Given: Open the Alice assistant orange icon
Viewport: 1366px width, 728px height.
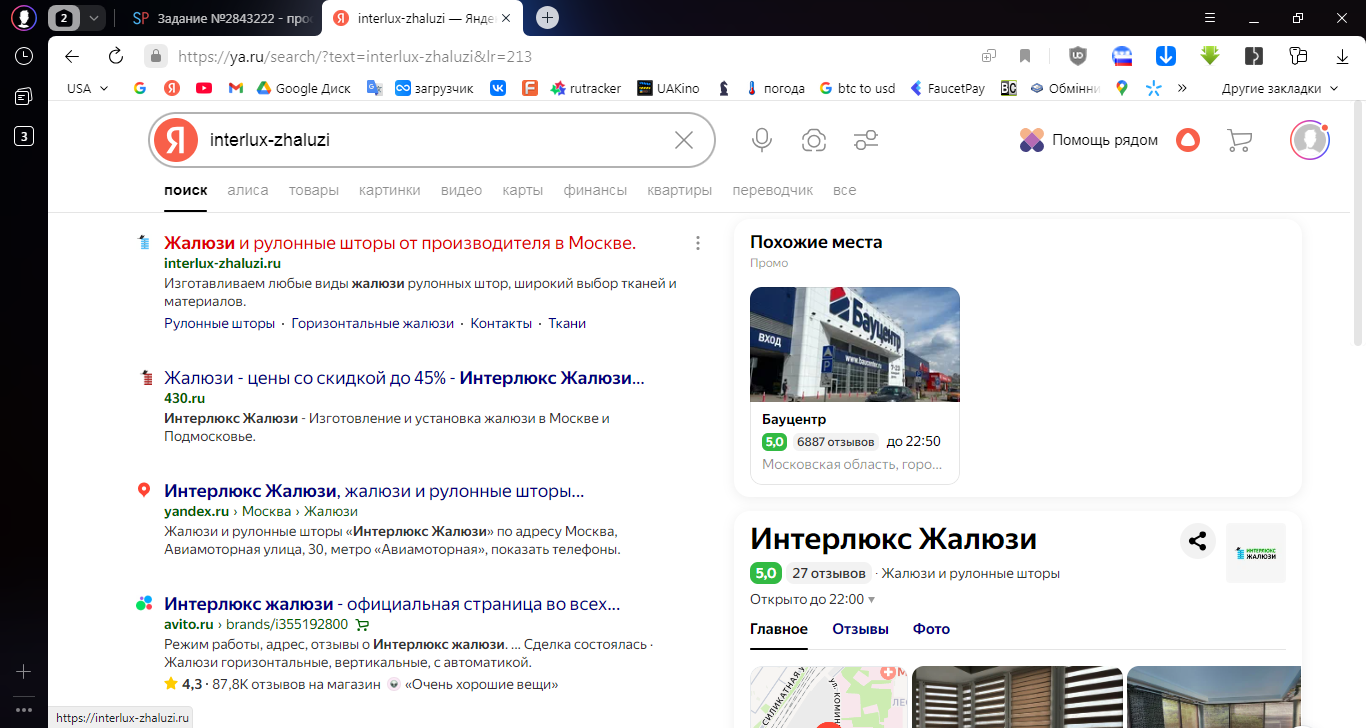Looking at the screenshot, I should point(1187,140).
